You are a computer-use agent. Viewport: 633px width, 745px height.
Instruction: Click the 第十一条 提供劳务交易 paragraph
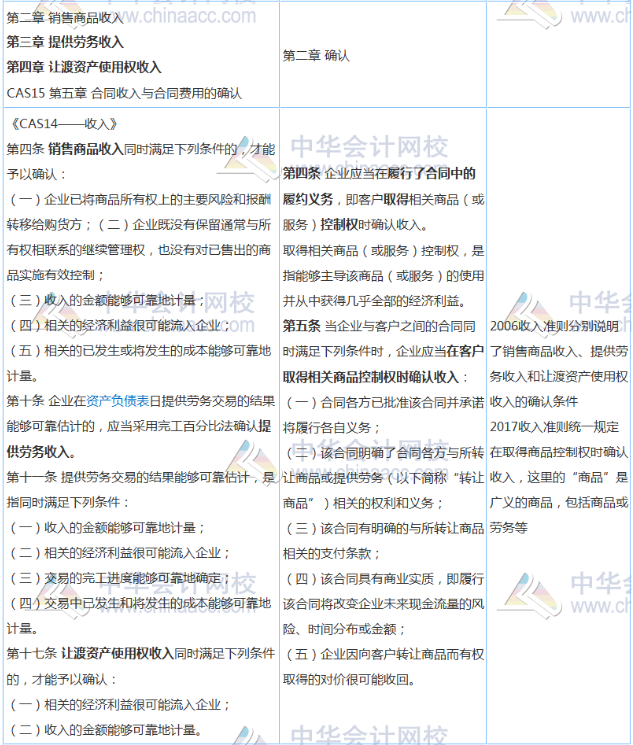coord(140,477)
